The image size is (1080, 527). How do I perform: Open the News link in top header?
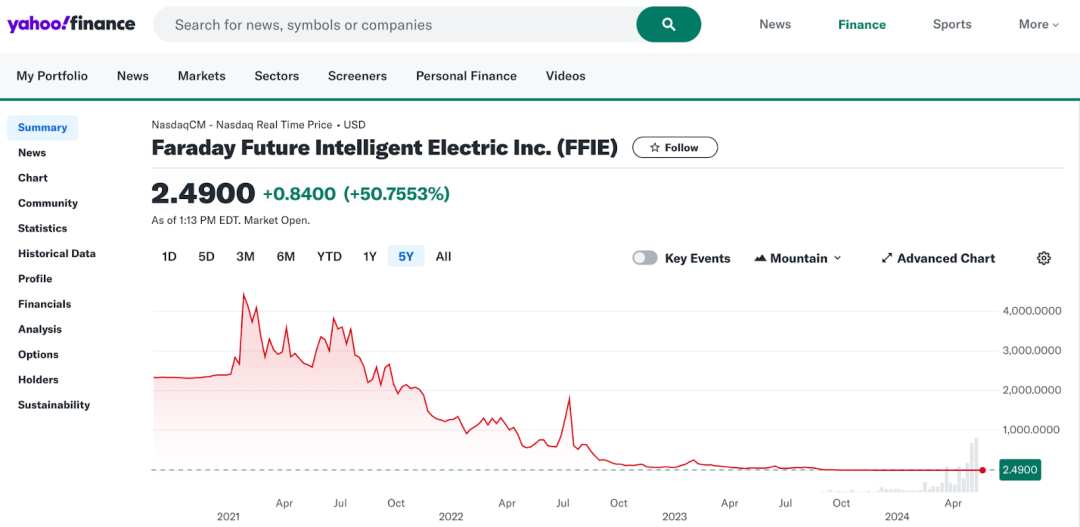[775, 25]
